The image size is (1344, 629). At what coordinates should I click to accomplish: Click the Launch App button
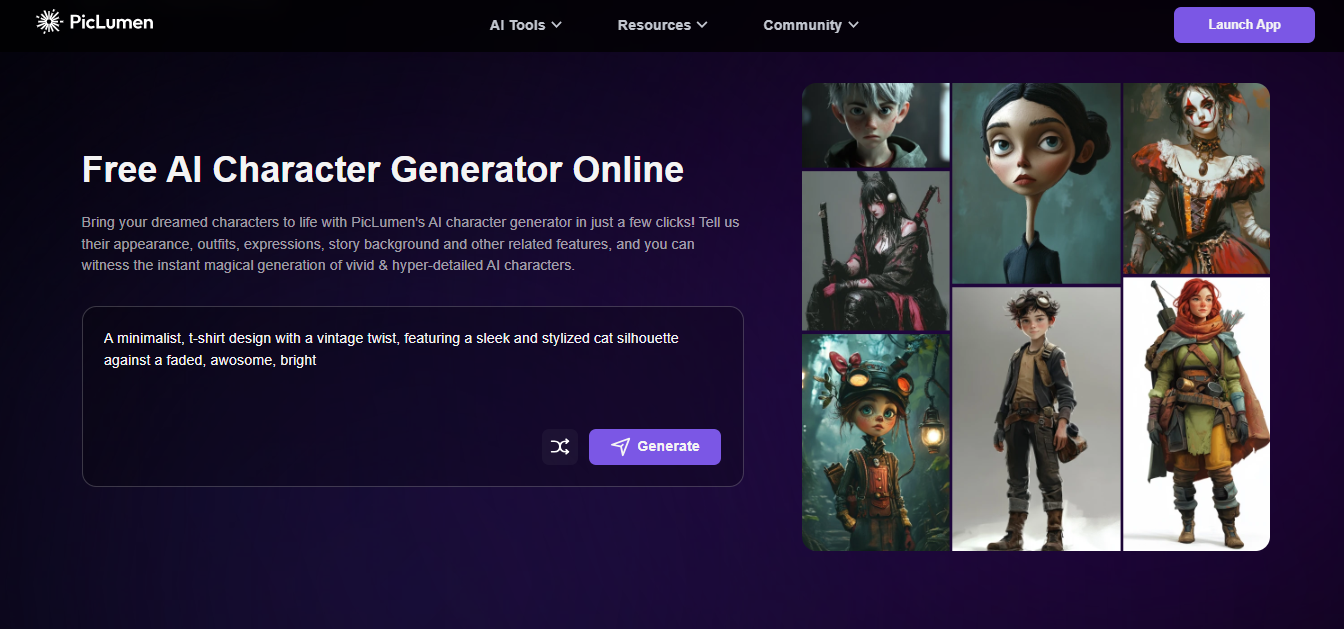[x=1244, y=24]
